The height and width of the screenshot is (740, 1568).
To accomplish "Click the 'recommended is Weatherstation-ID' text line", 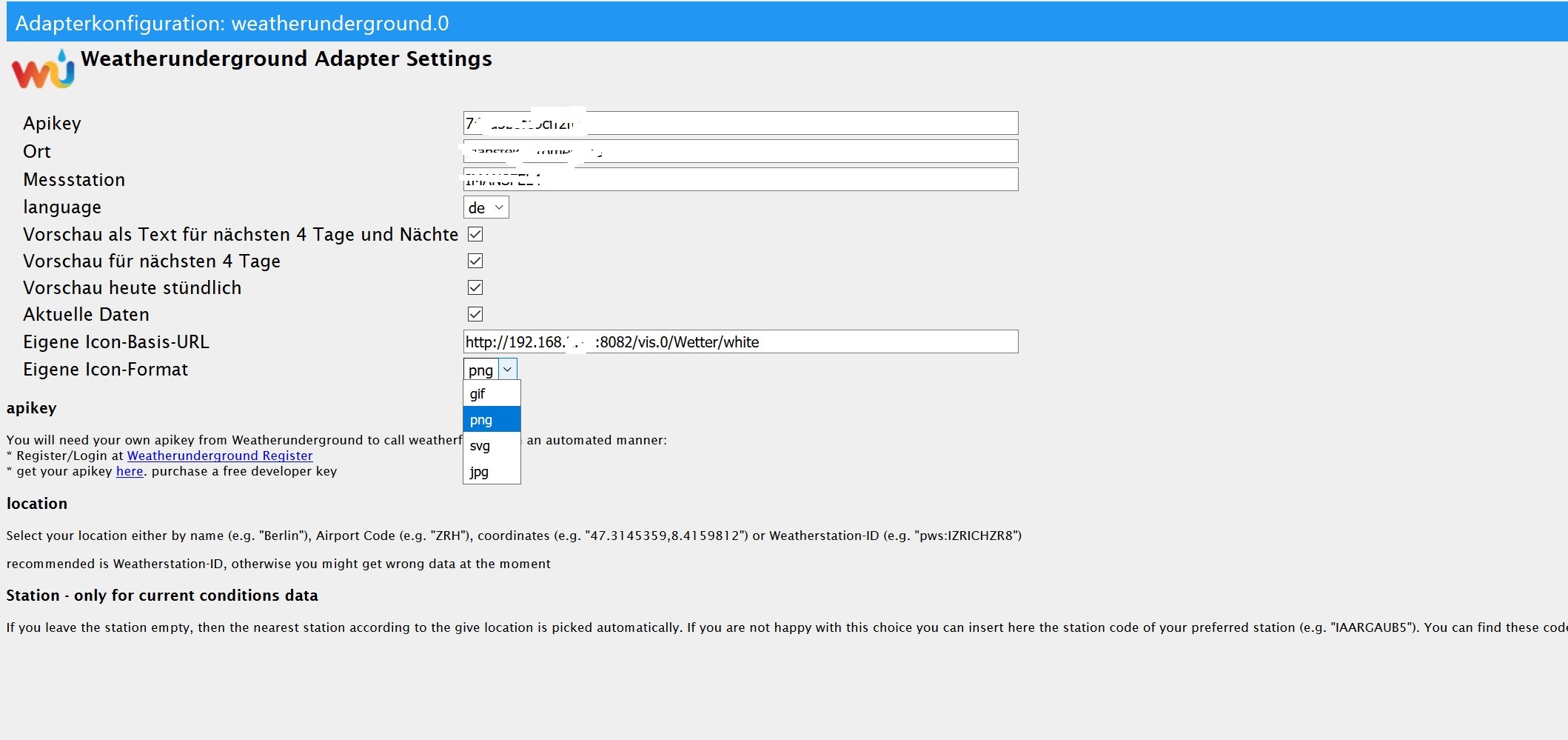I will coord(278,564).
